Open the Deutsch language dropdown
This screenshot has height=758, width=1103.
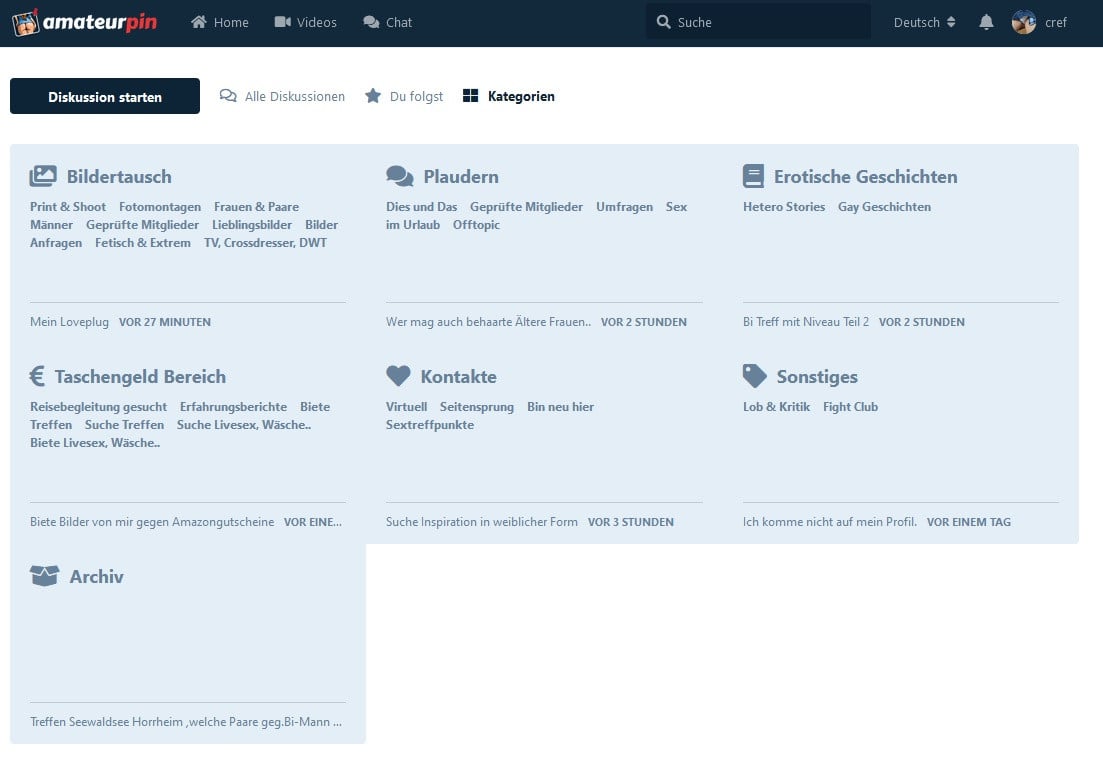[924, 22]
